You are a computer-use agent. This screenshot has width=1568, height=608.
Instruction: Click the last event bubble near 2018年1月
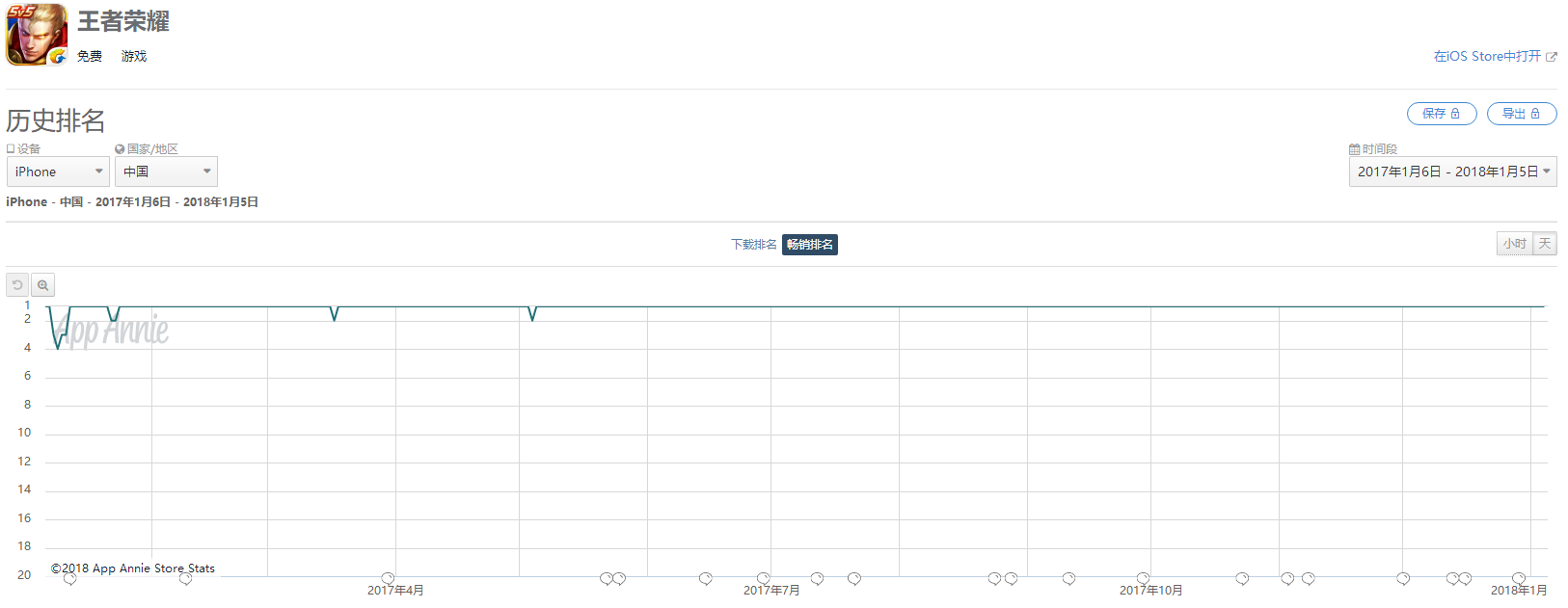click(x=1519, y=578)
